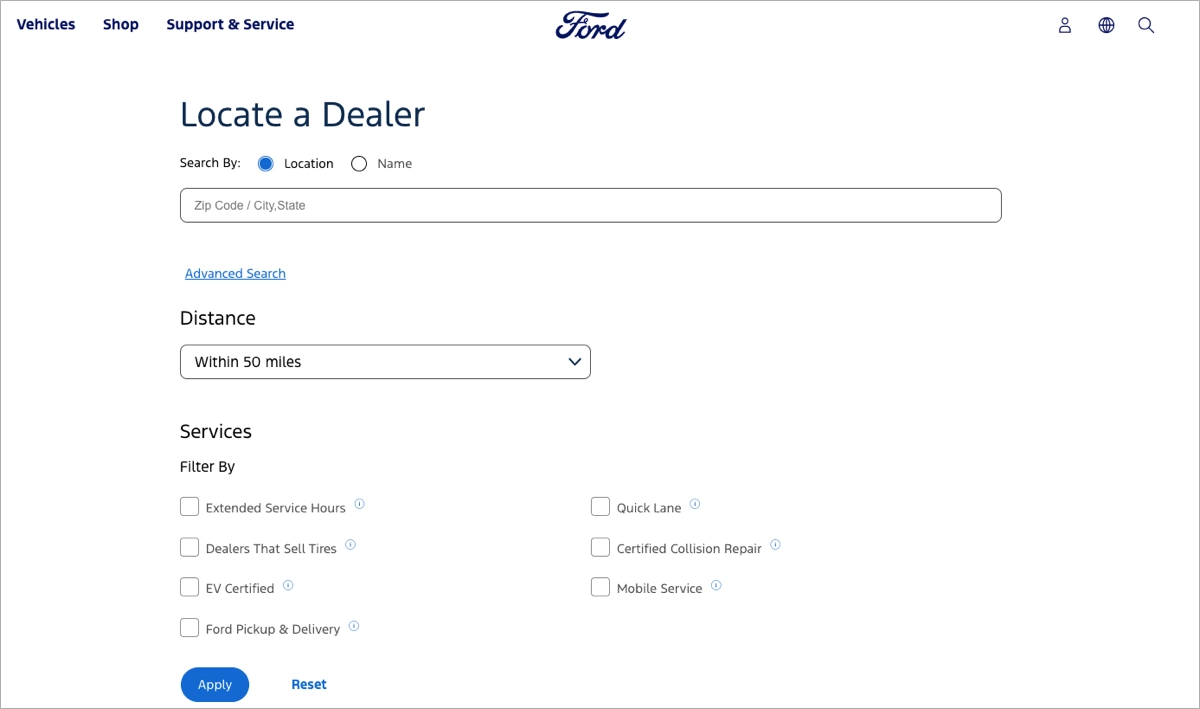This screenshot has height=709, width=1200.
Task: Expand the Within 50 miles distance dropdown
Action: (385, 362)
